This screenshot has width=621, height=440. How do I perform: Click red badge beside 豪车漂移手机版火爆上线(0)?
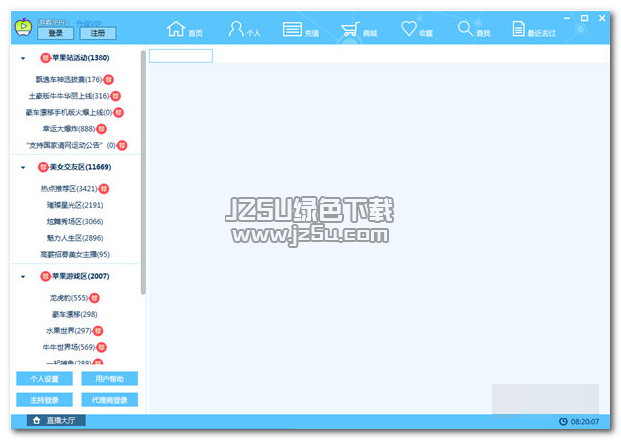tap(118, 112)
